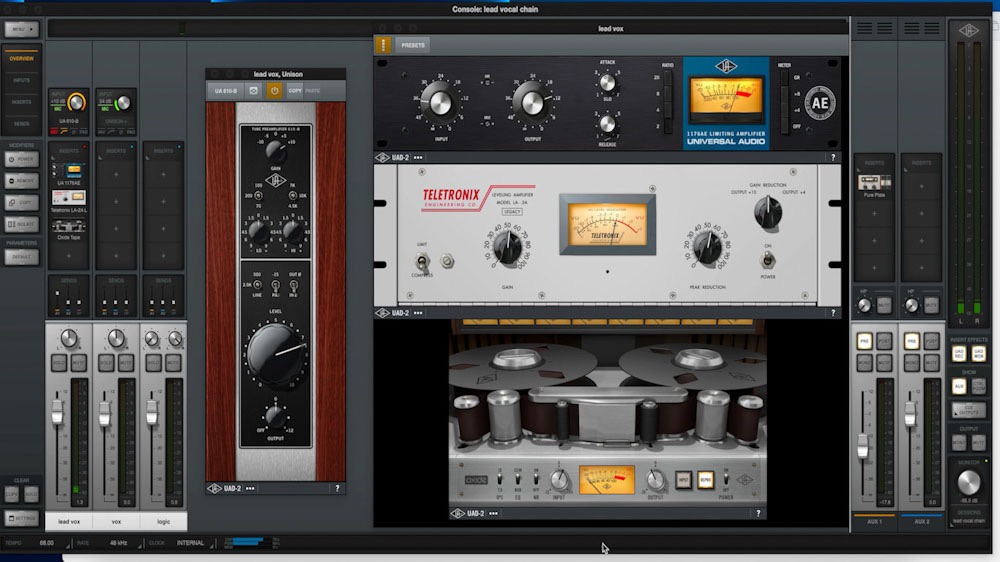Select the Sends view tab
Image resolution: width=1000 pixels, height=562 pixels.
[21, 123]
